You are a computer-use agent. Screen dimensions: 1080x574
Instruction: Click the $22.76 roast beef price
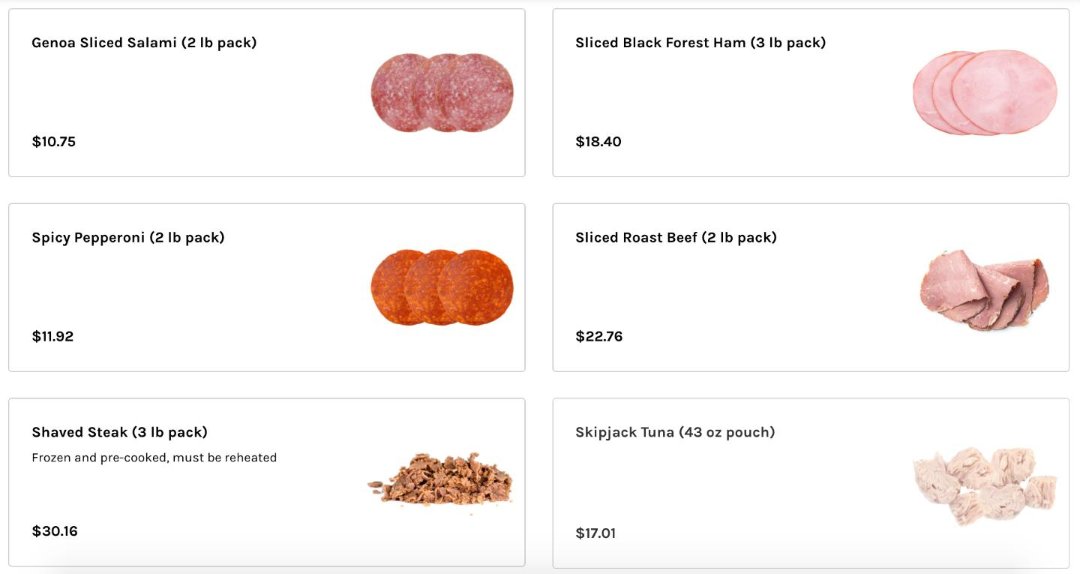[599, 337]
